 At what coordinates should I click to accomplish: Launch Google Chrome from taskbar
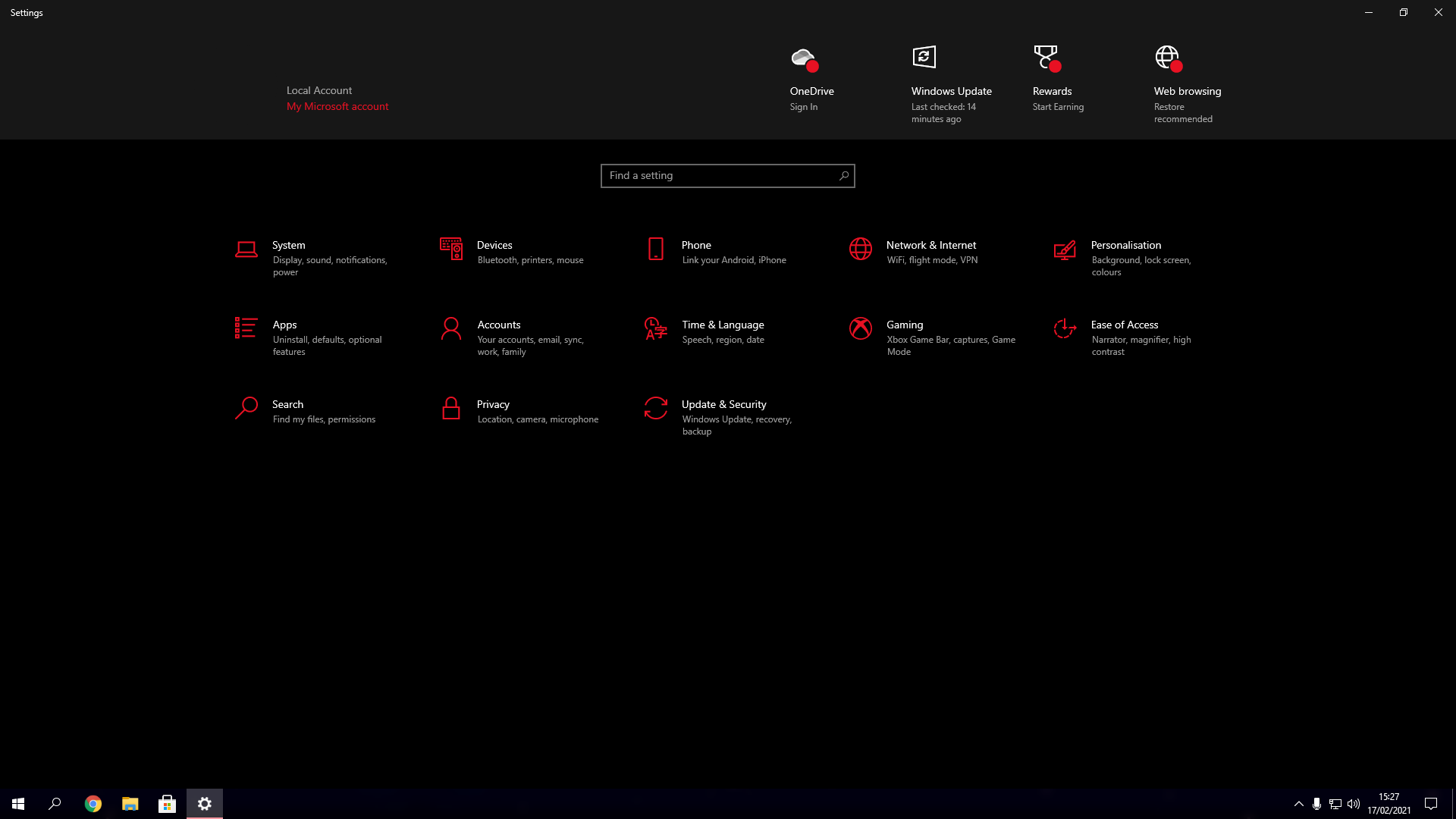tap(93, 804)
